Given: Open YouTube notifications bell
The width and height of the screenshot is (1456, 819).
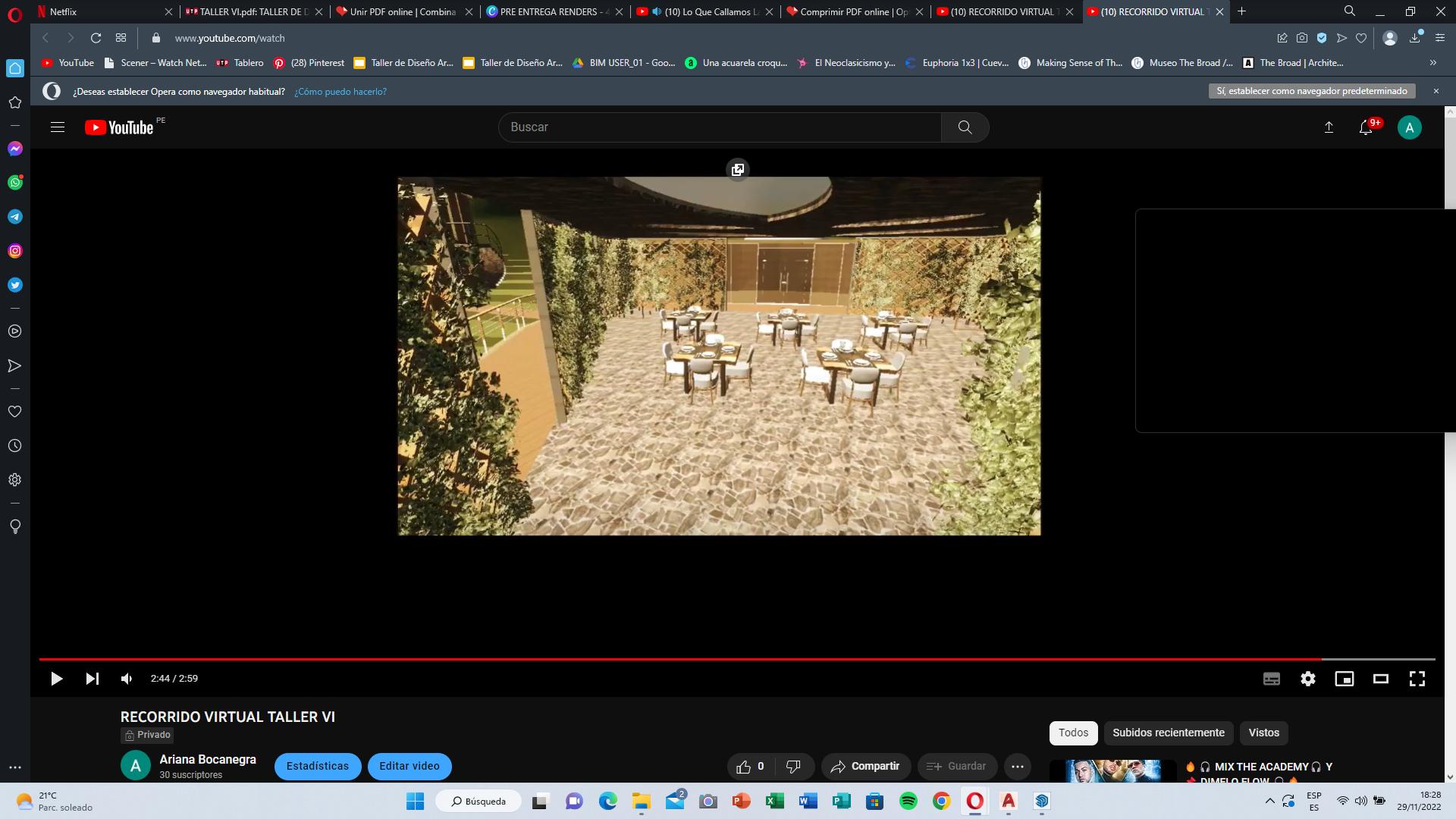Looking at the screenshot, I should [1366, 127].
